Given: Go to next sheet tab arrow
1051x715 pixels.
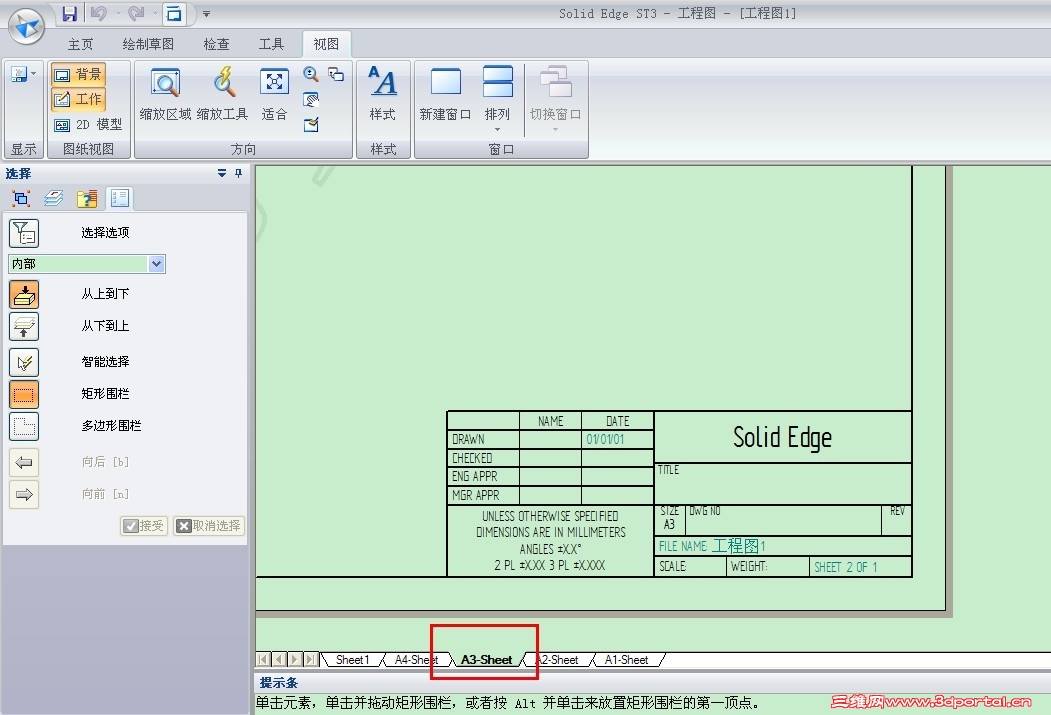Looking at the screenshot, I should coord(294,659).
